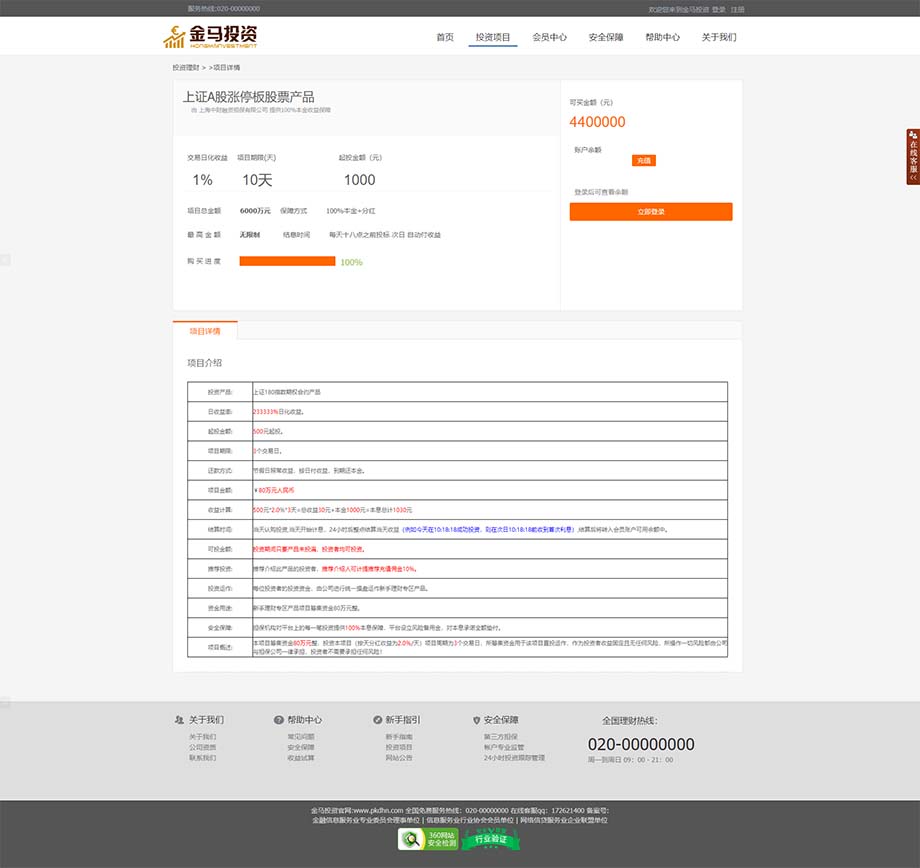Click the 日收益率 row label in table
This screenshot has height=868, width=920.
pyautogui.click(x=220, y=411)
